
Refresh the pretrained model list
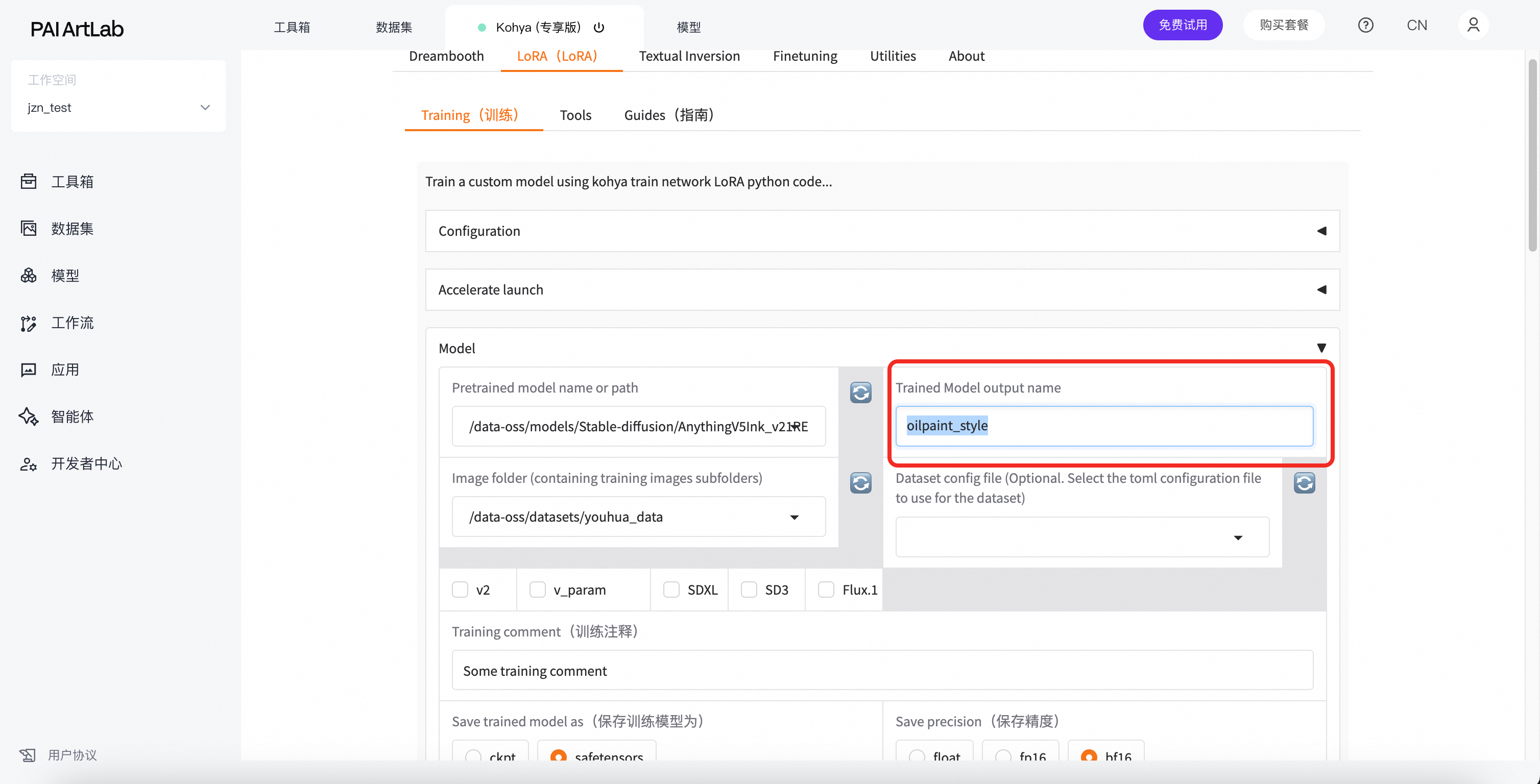860,393
